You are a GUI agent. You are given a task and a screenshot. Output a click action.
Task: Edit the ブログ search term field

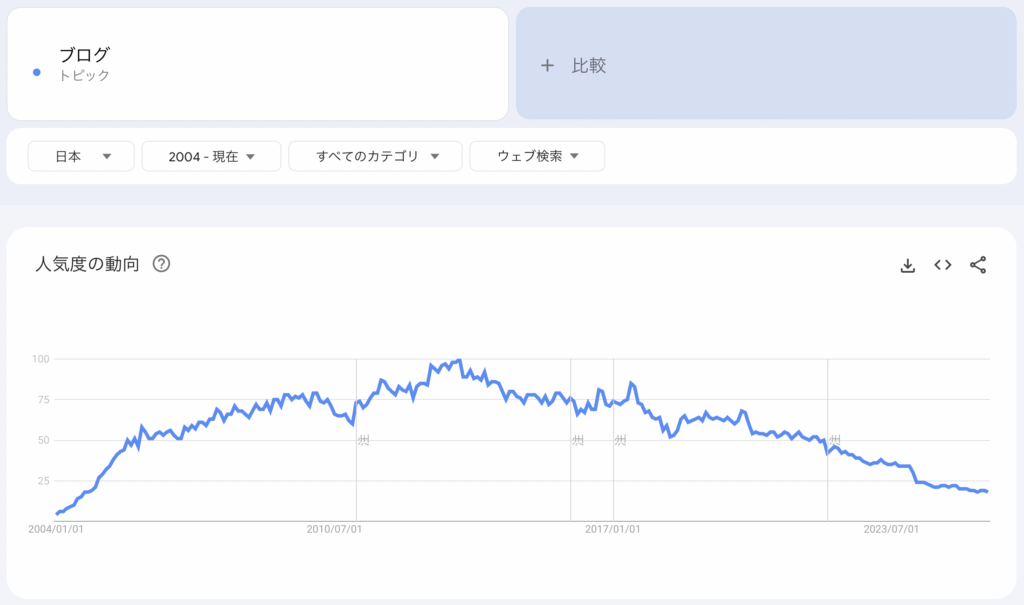tap(85, 55)
